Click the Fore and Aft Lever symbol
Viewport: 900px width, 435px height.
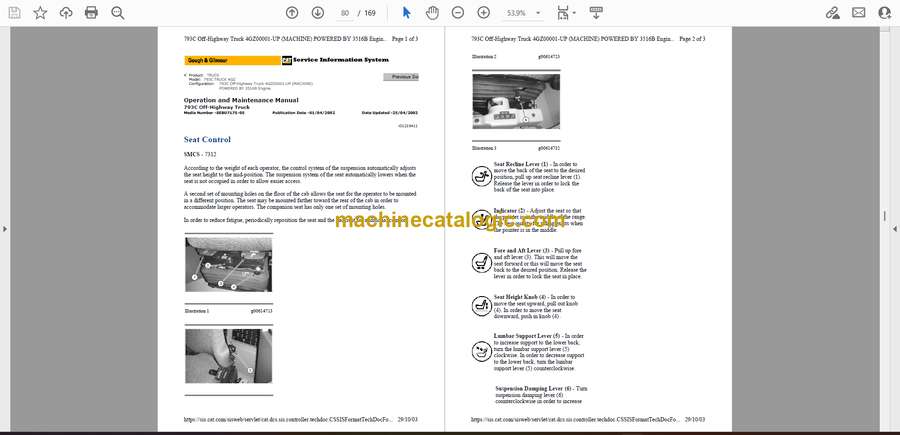pyautogui.click(x=482, y=263)
